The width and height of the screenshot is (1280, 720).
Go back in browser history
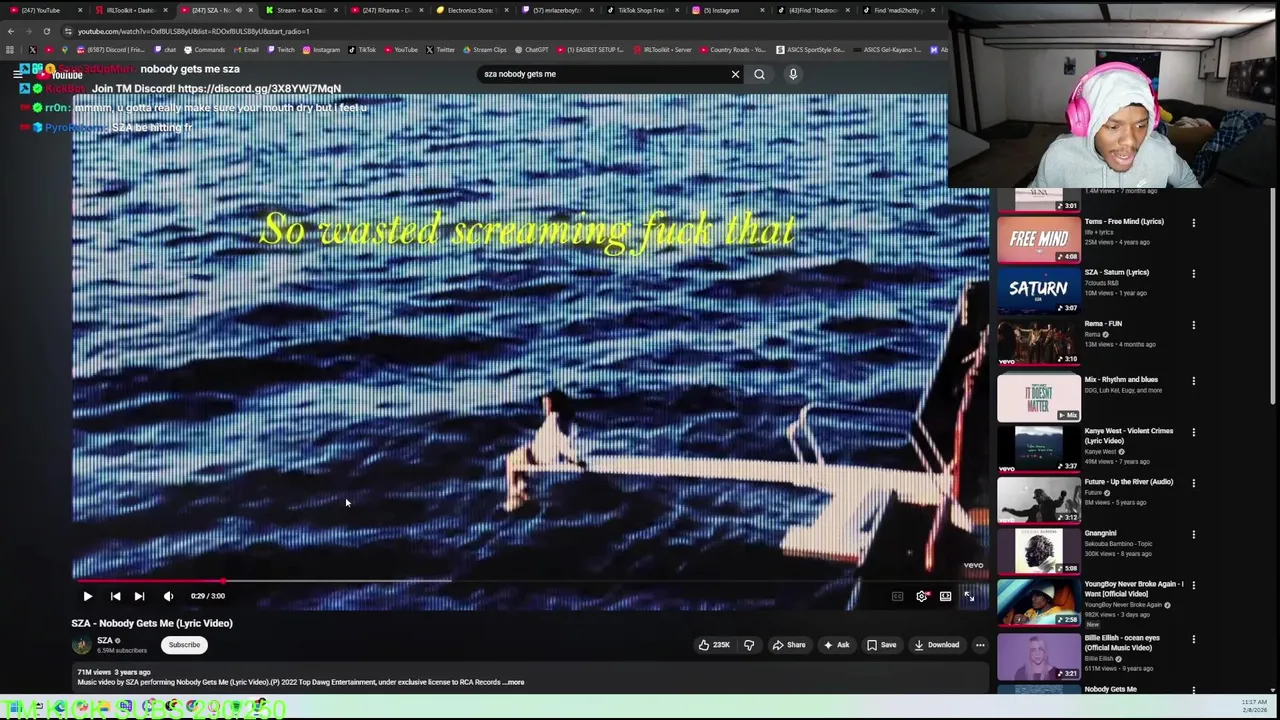10,31
